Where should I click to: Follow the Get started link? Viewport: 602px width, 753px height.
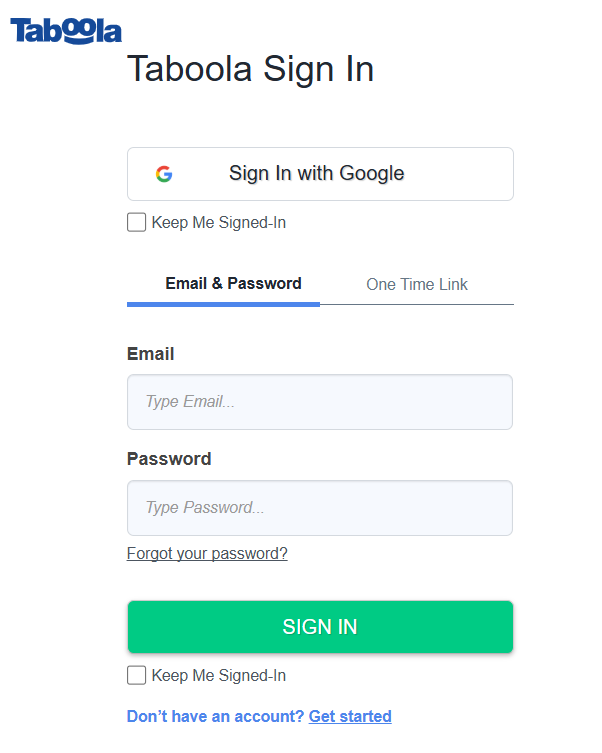coord(350,716)
